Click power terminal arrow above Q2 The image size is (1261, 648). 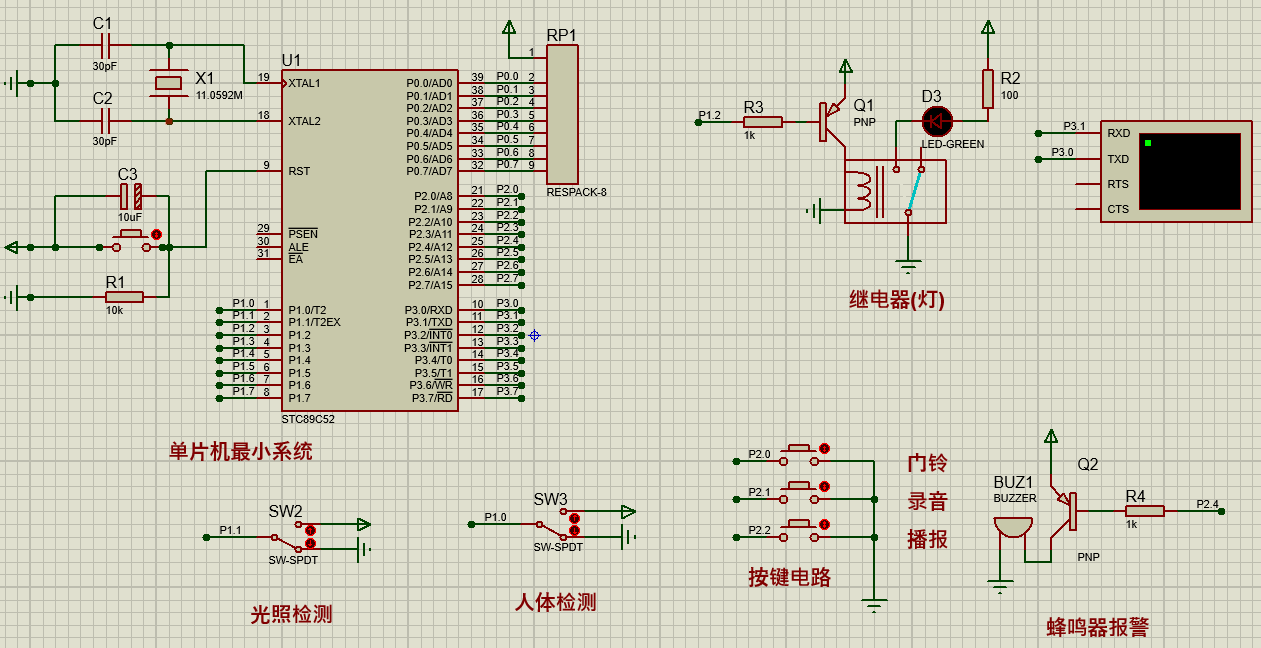coord(1051,436)
